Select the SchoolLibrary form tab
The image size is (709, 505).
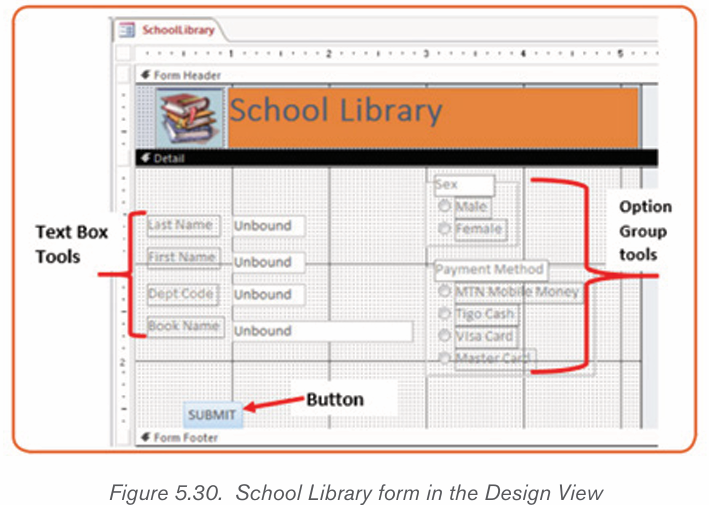(168, 30)
